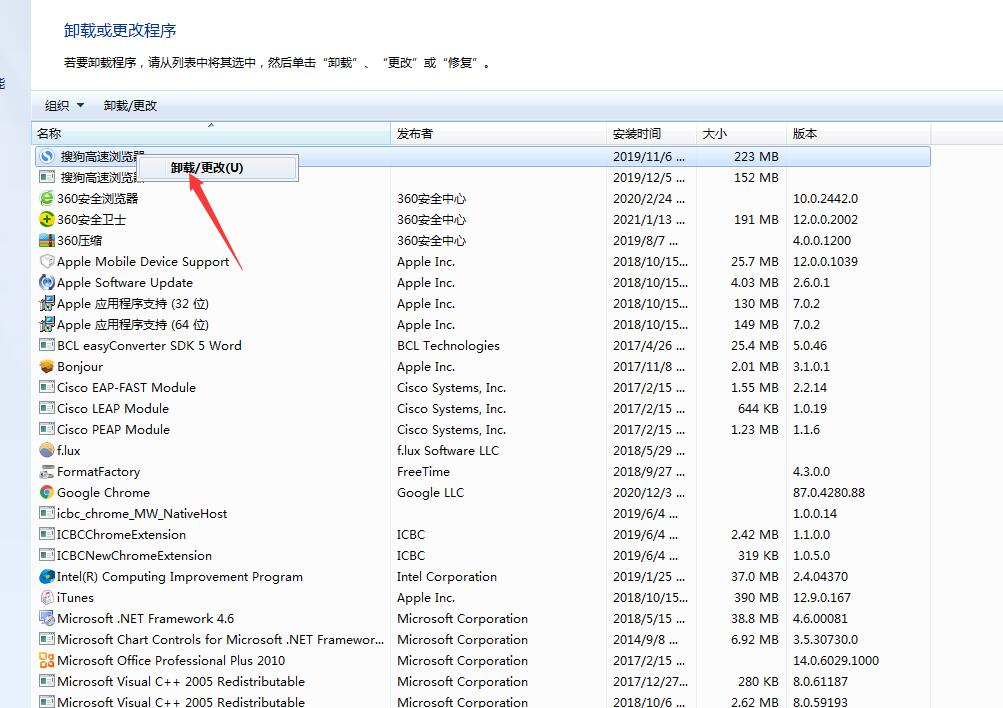Click the Apple Software Update icon
Viewport: 1003px width, 708px height.
click(47, 282)
